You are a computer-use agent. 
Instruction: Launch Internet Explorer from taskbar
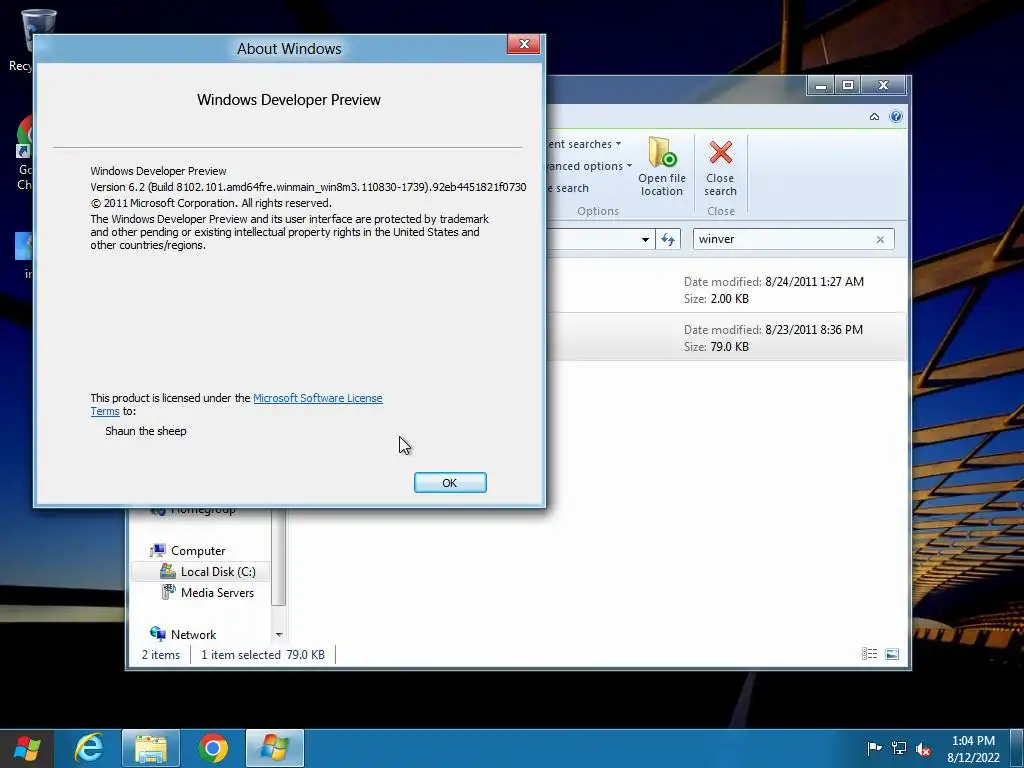[89, 748]
